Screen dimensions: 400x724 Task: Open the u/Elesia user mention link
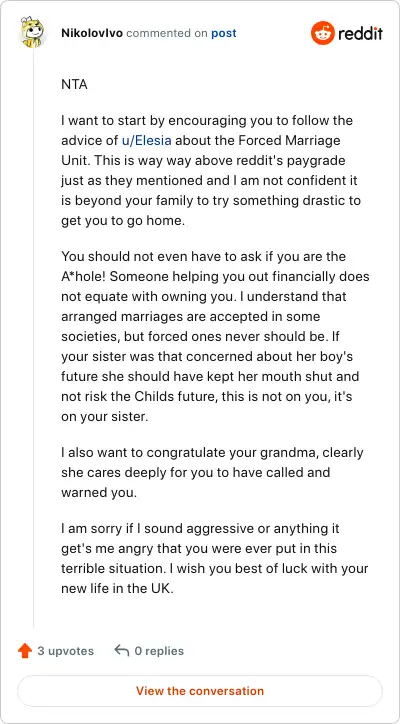pos(146,140)
